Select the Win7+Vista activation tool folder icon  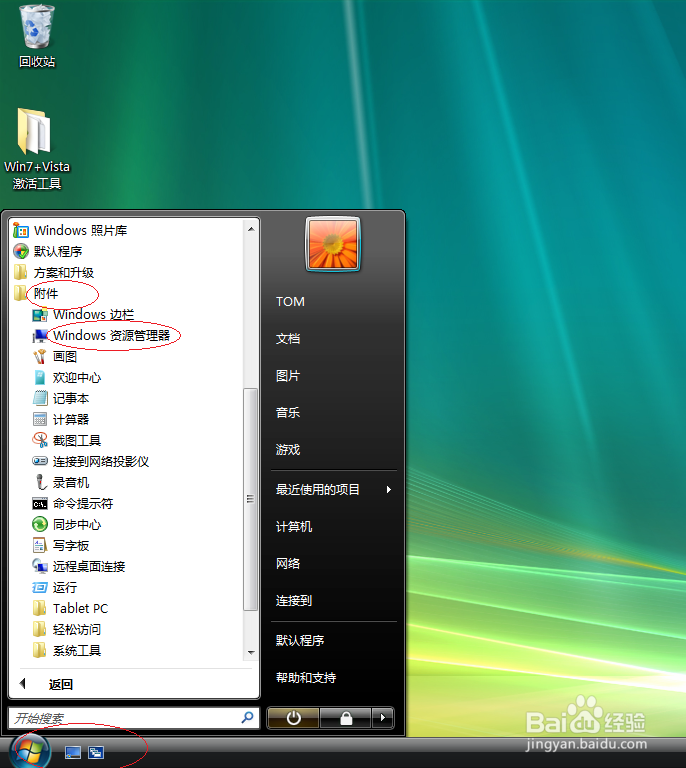34,131
